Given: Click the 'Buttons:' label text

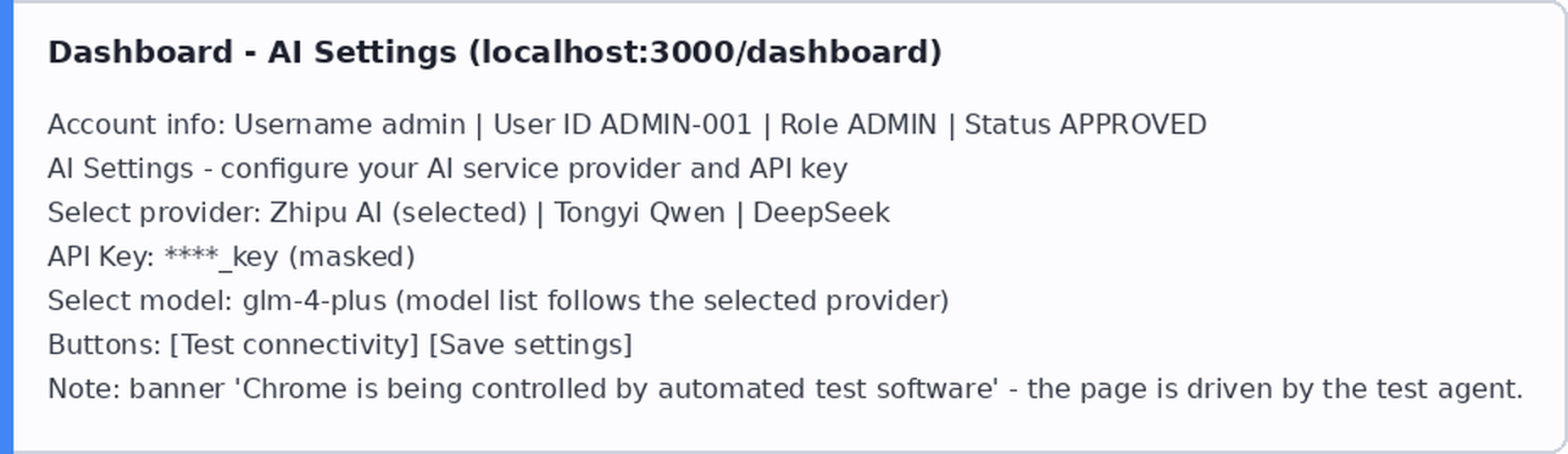Looking at the screenshot, I should [x=104, y=345].
